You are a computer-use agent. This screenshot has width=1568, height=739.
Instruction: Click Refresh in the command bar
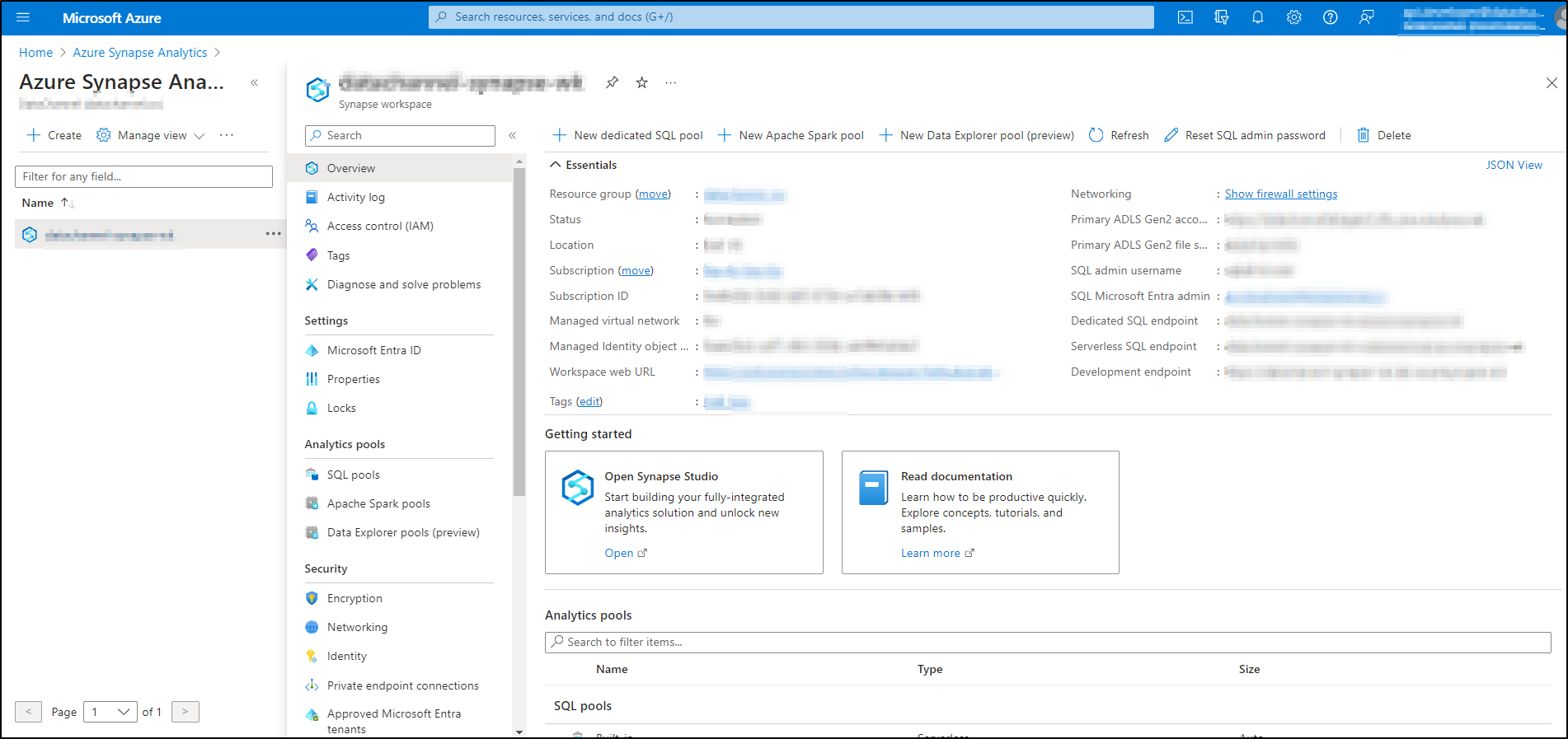click(1119, 135)
